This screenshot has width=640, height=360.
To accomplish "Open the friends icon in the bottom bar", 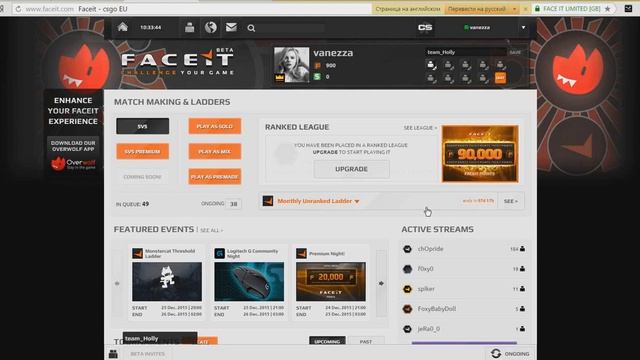I will pyautogui.click(x=113, y=354).
